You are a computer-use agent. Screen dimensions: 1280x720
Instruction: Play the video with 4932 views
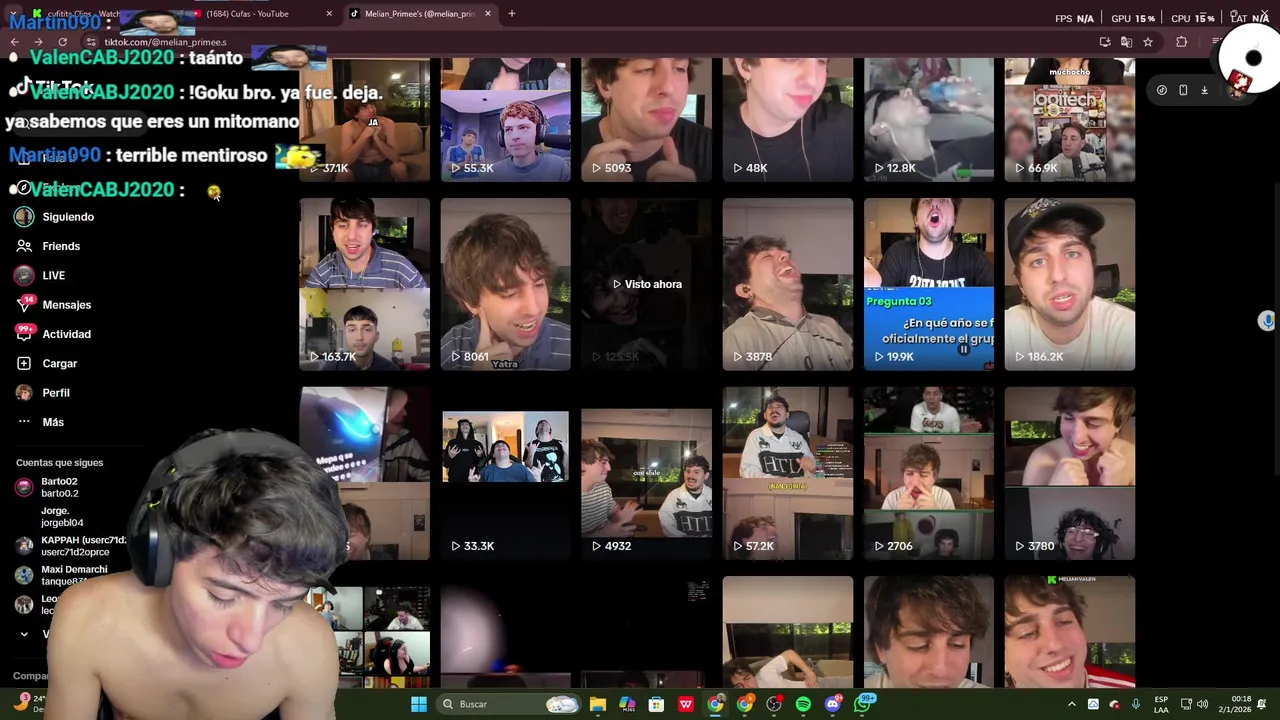pyautogui.click(x=647, y=474)
